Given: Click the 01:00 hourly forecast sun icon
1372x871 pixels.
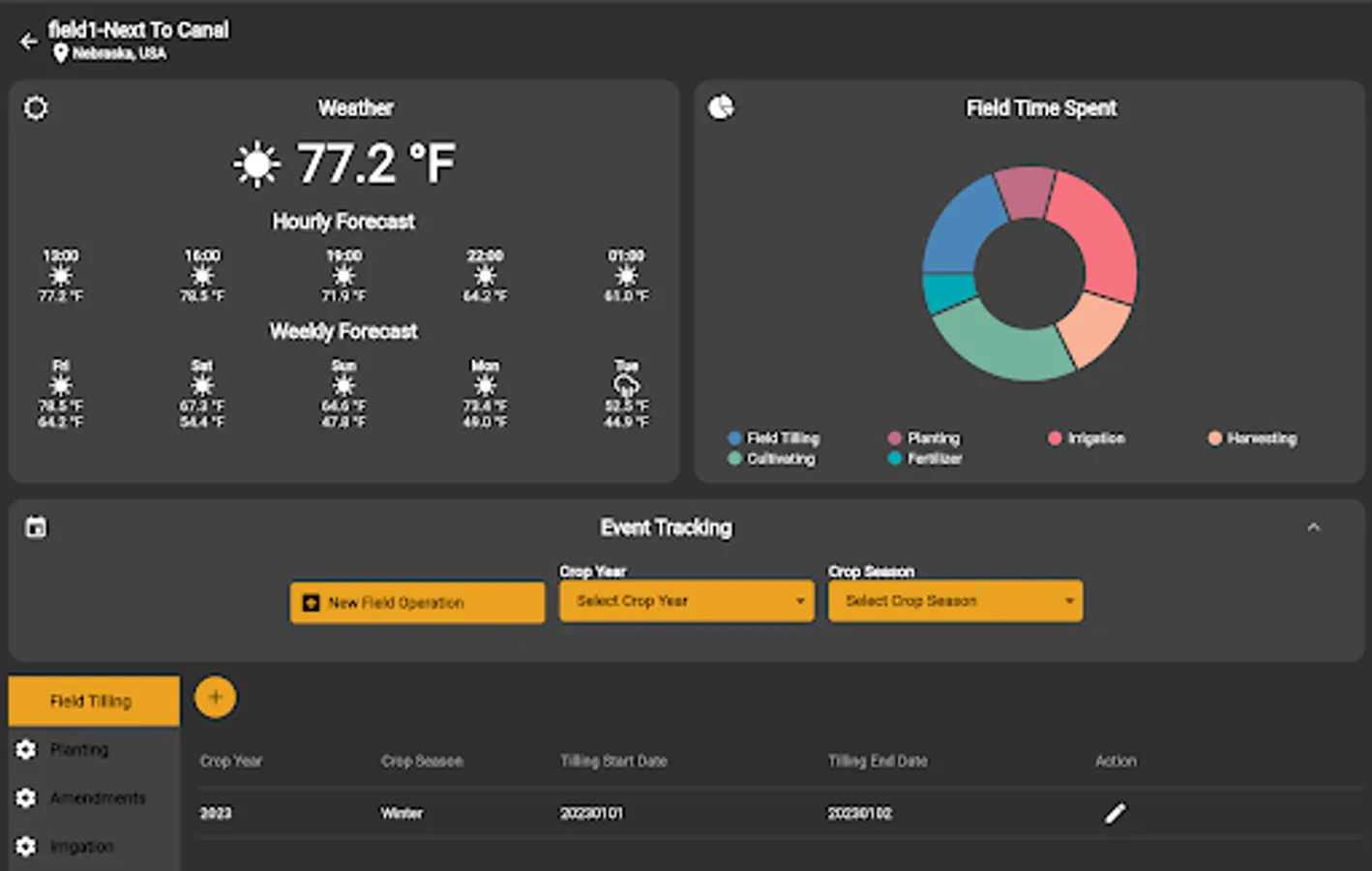Looking at the screenshot, I should click(626, 276).
